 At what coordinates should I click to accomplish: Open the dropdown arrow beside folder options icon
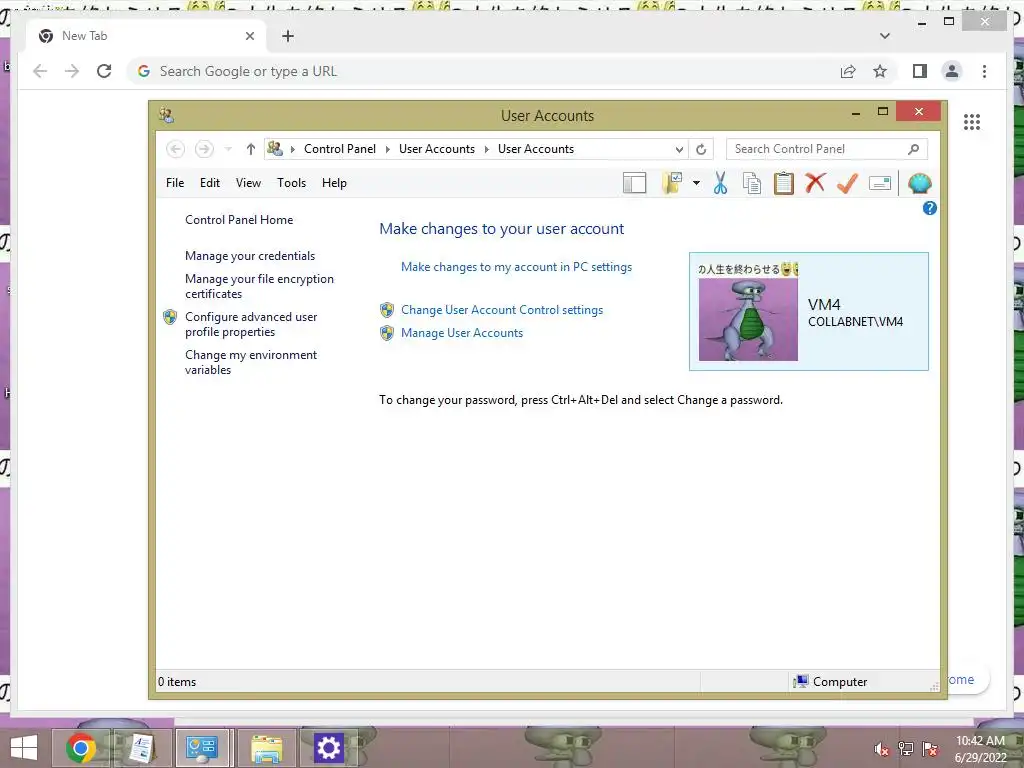(x=696, y=184)
